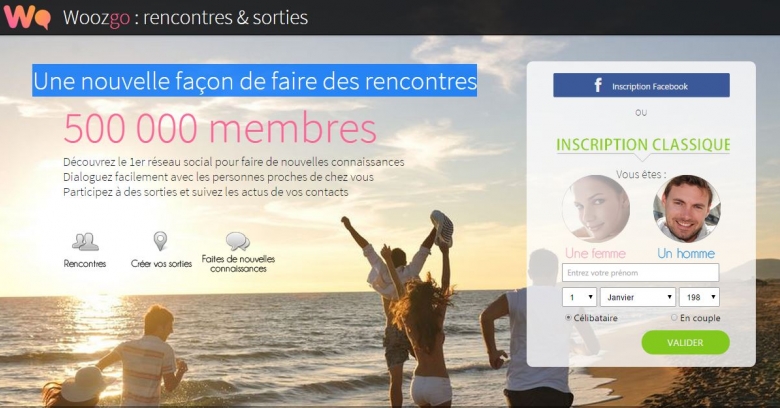Select the woman profile picture

596,208
